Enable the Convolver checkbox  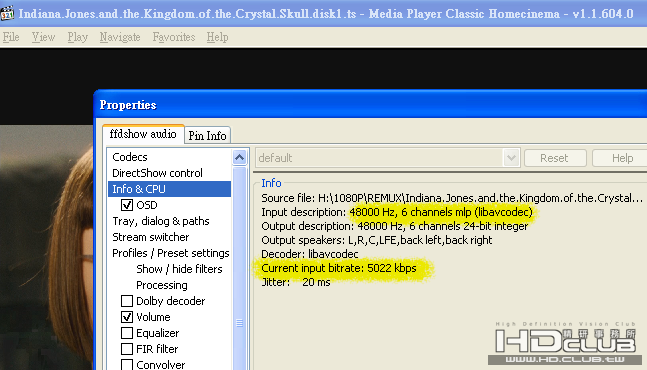(x=127, y=365)
